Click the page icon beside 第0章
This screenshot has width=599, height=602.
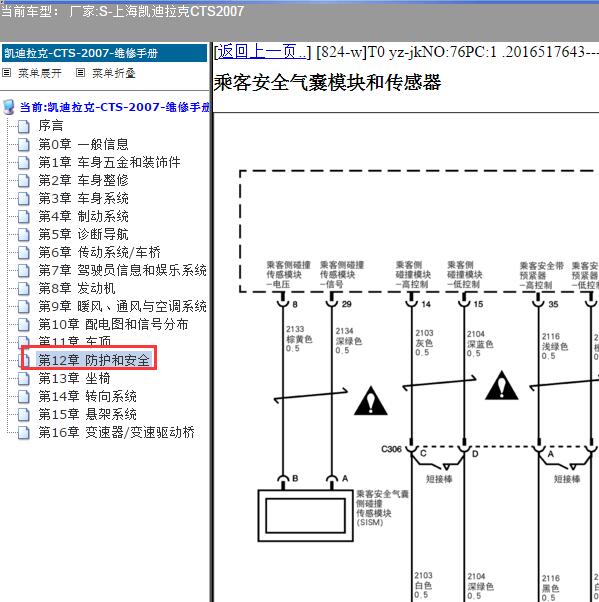[x=23, y=145]
